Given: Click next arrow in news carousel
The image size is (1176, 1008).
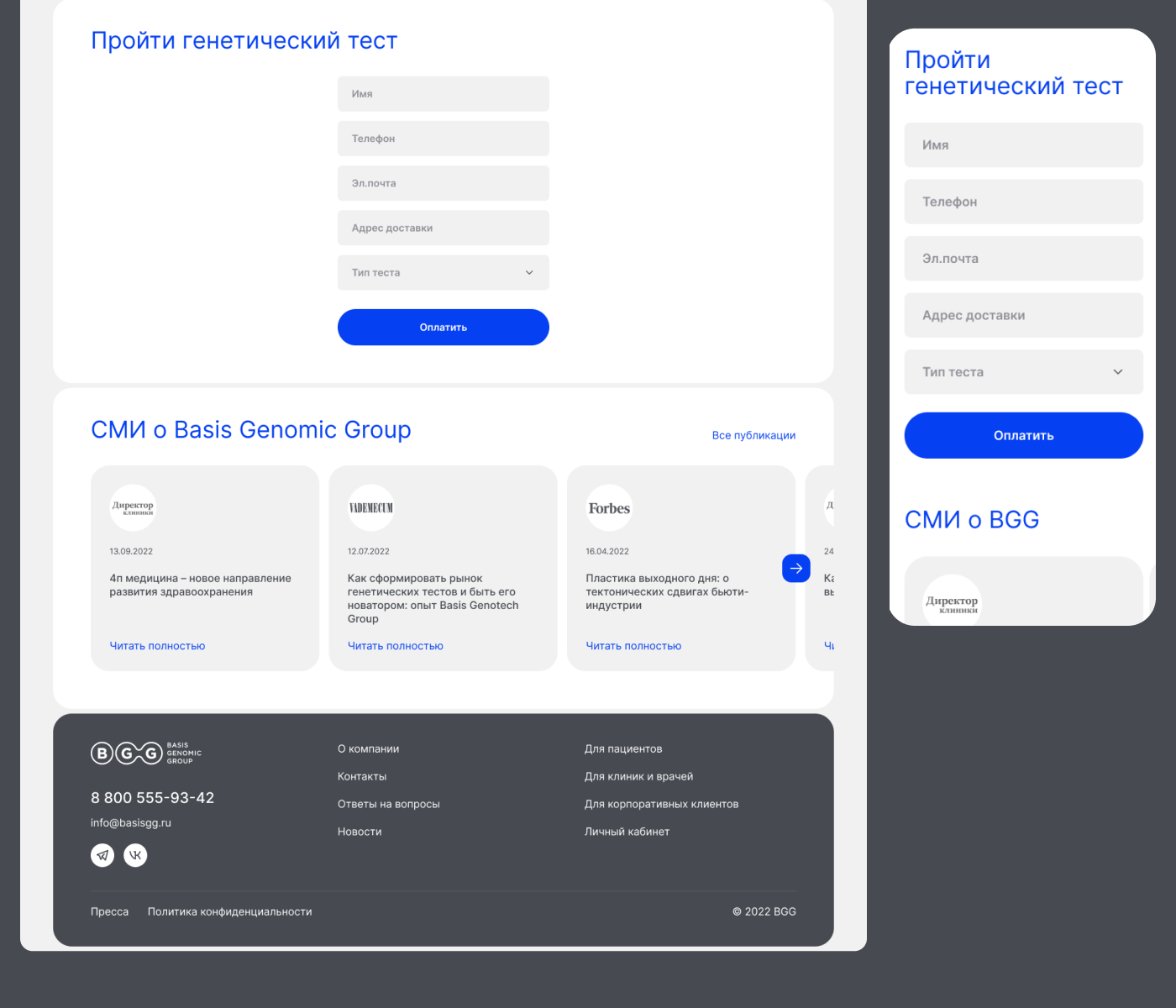Looking at the screenshot, I should coord(796,569).
